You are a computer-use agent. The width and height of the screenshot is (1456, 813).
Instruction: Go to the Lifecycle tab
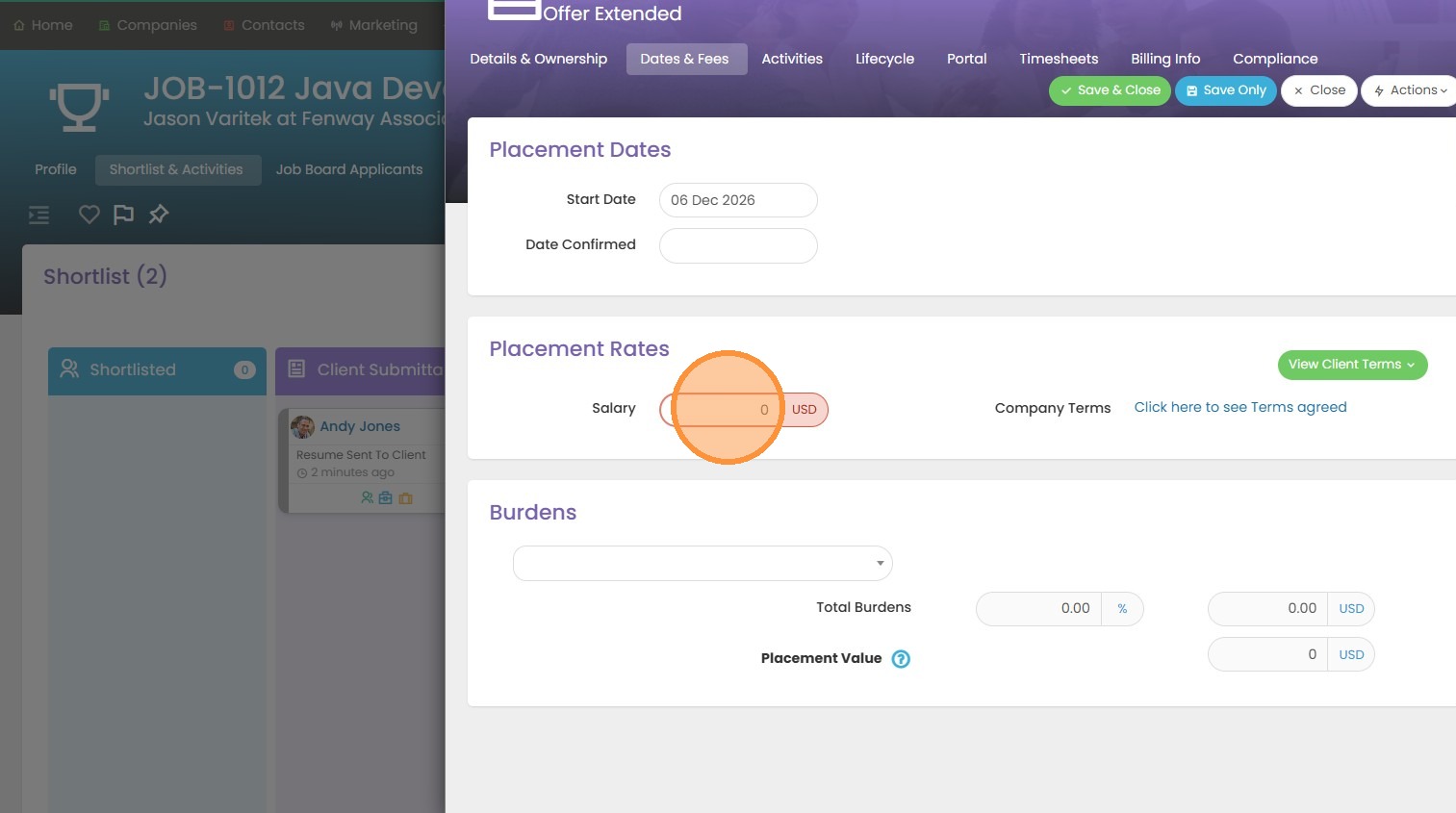(885, 59)
